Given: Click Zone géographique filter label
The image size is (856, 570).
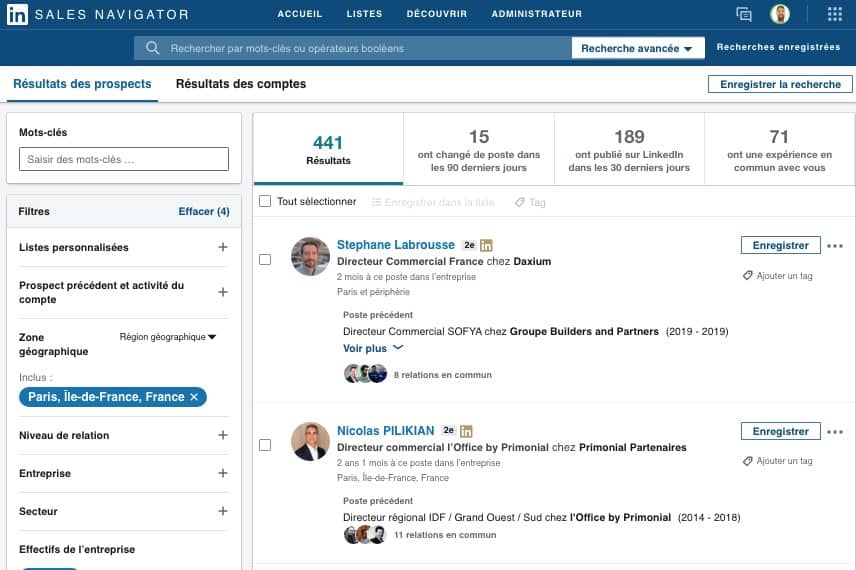Looking at the screenshot, I should [54, 344].
